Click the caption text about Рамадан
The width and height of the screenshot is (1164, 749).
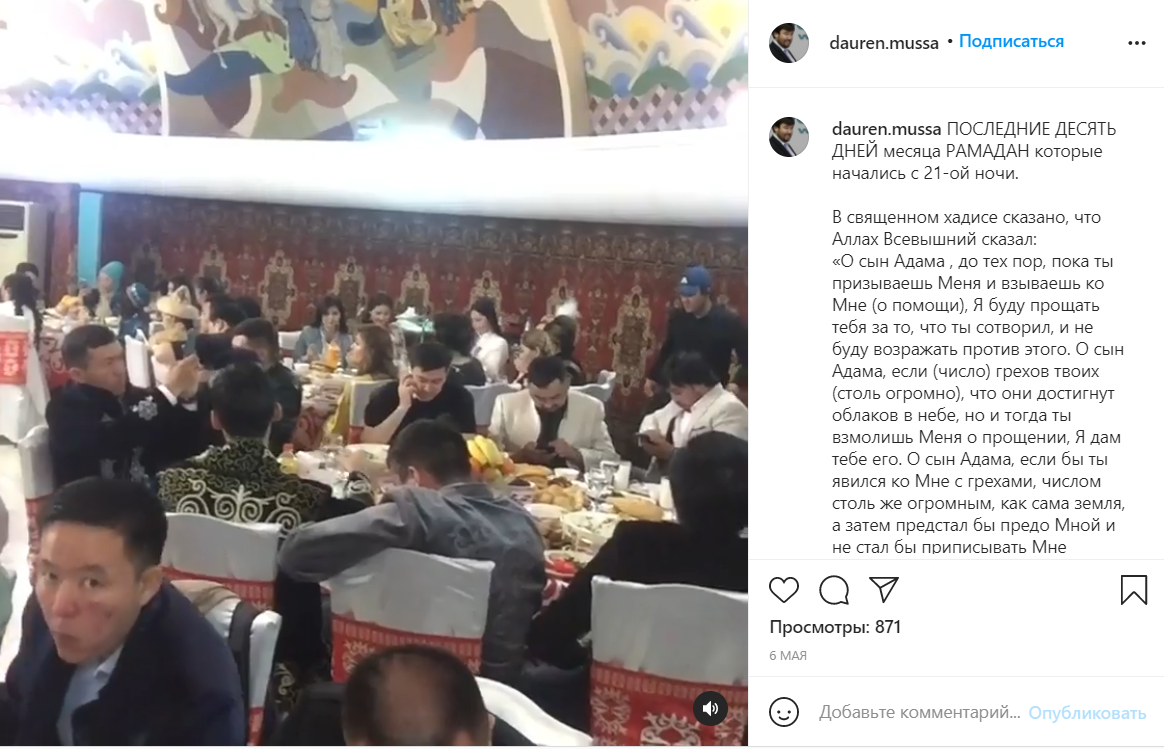tap(974, 151)
